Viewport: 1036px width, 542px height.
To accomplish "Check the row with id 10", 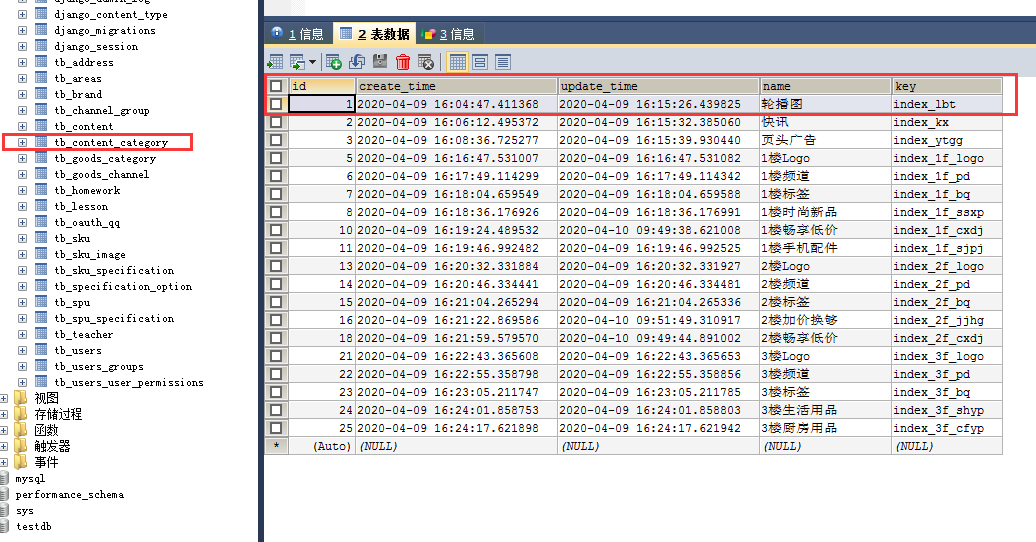I will (276, 230).
